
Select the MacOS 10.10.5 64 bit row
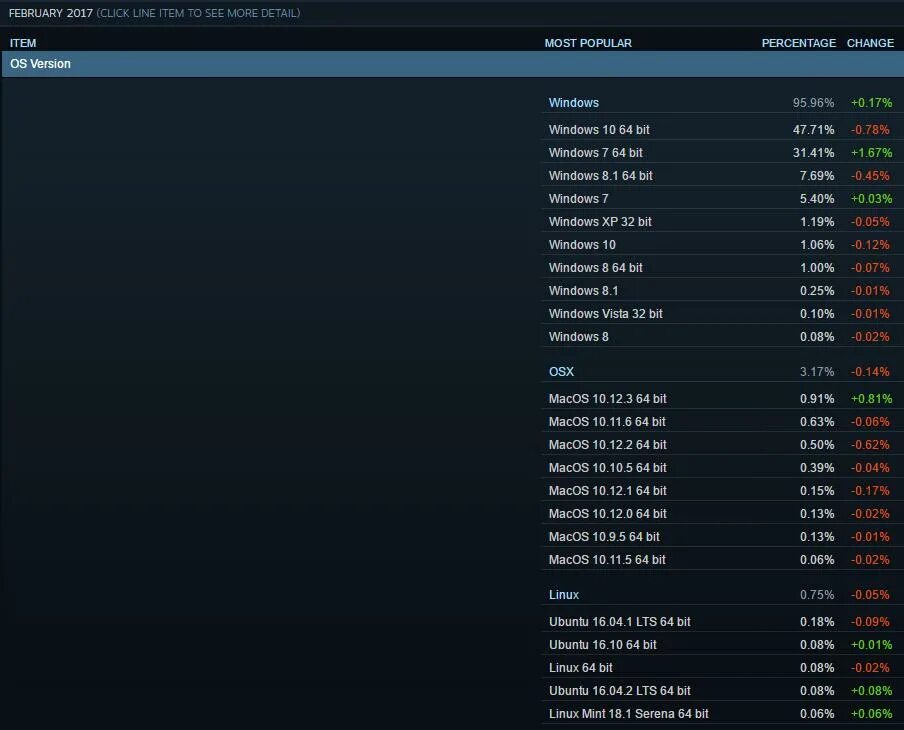click(722, 468)
